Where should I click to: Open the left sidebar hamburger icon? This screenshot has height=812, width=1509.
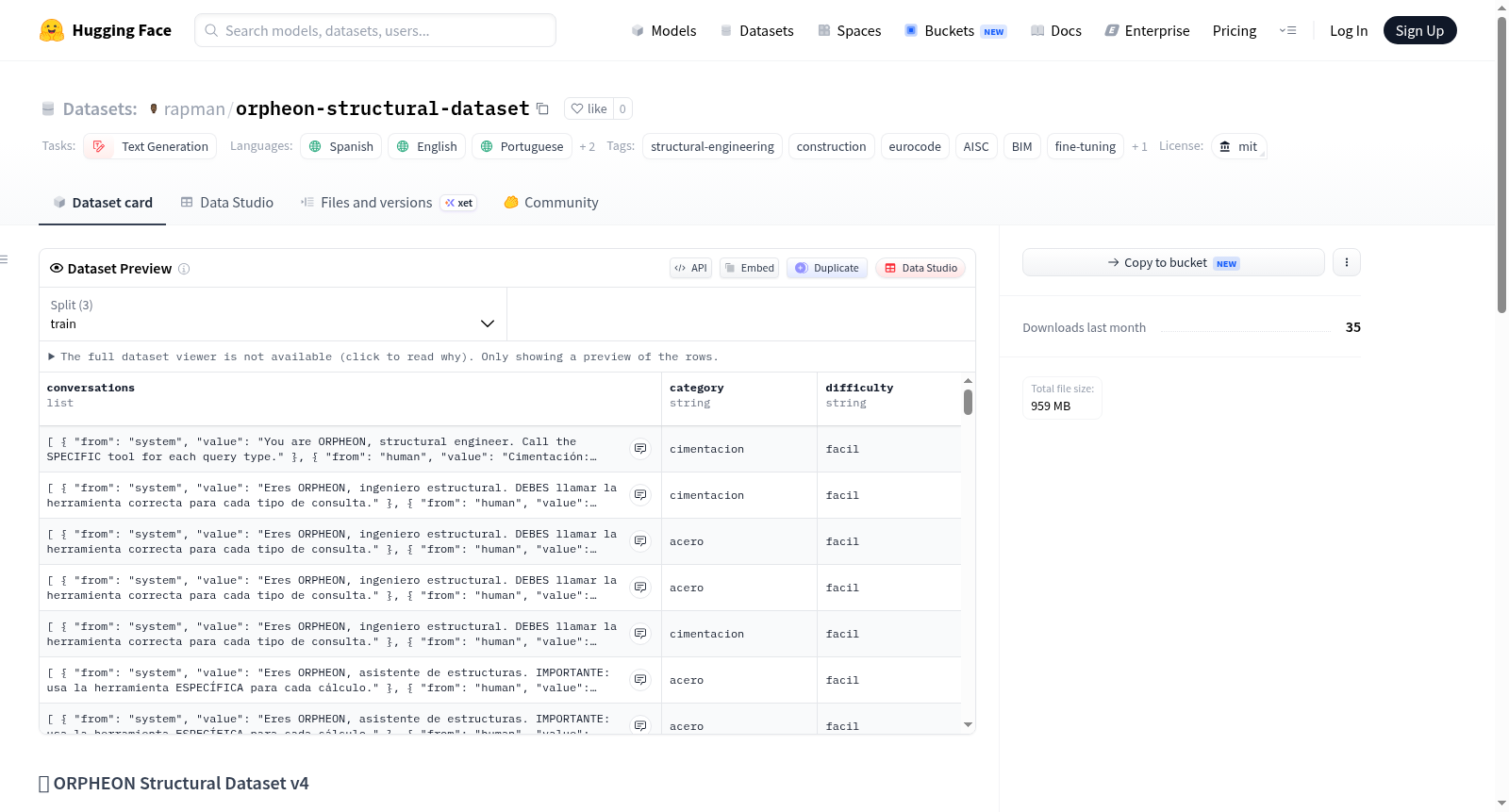pyautogui.click(x=4, y=259)
